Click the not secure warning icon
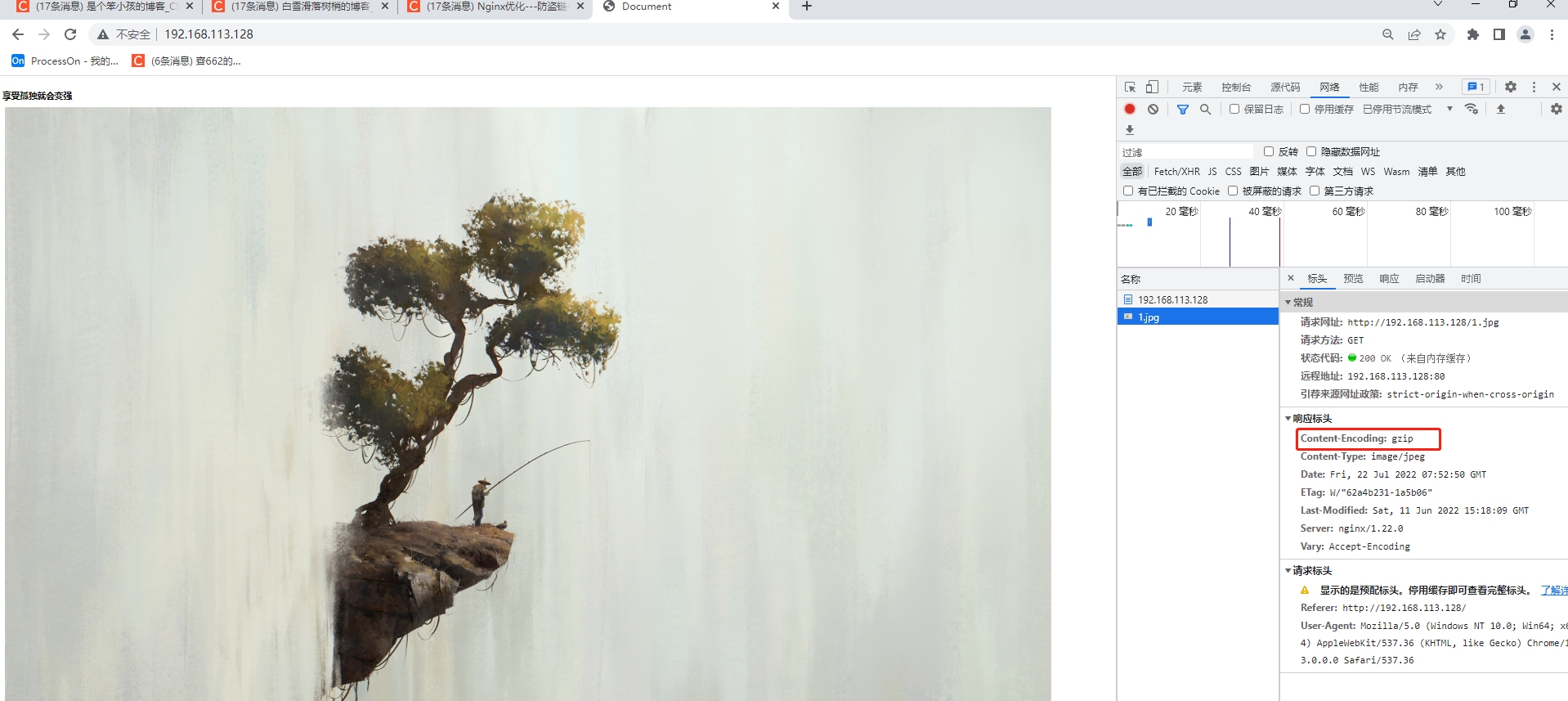Image resolution: width=1568 pixels, height=701 pixels. [103, 34]
